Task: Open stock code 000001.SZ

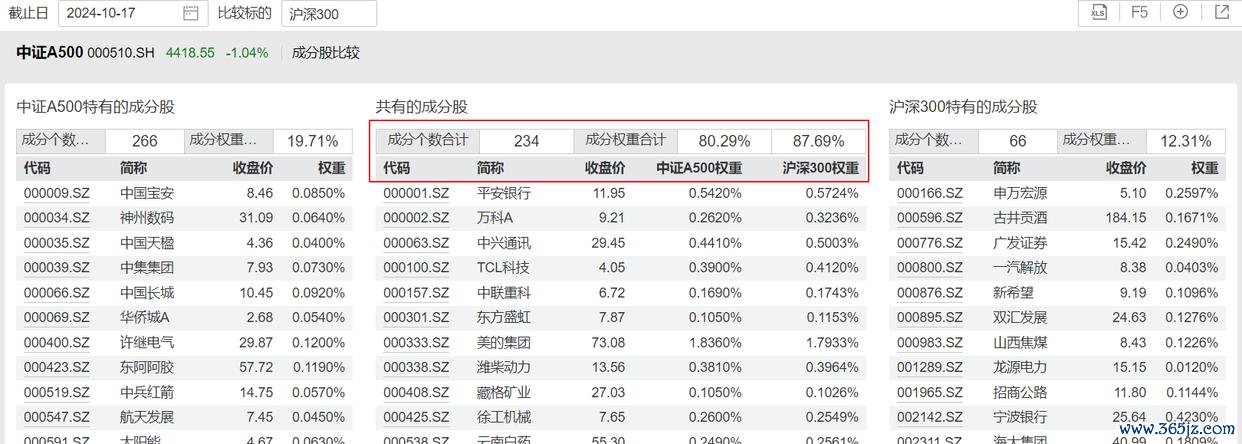Action: pyautogui.click(x=416, y=193)
